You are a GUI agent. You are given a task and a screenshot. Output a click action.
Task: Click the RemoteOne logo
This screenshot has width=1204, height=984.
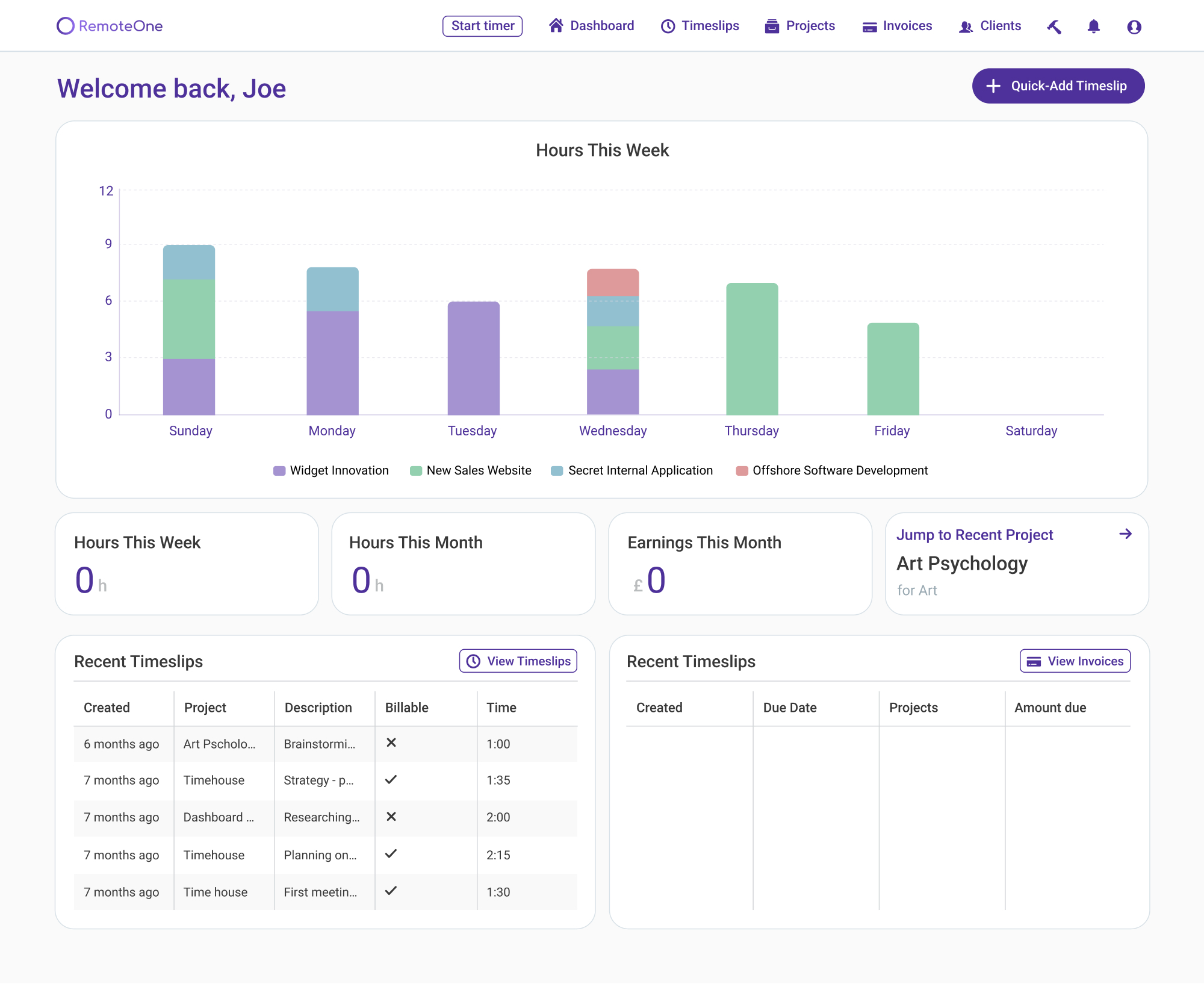(x=110, y=26)
